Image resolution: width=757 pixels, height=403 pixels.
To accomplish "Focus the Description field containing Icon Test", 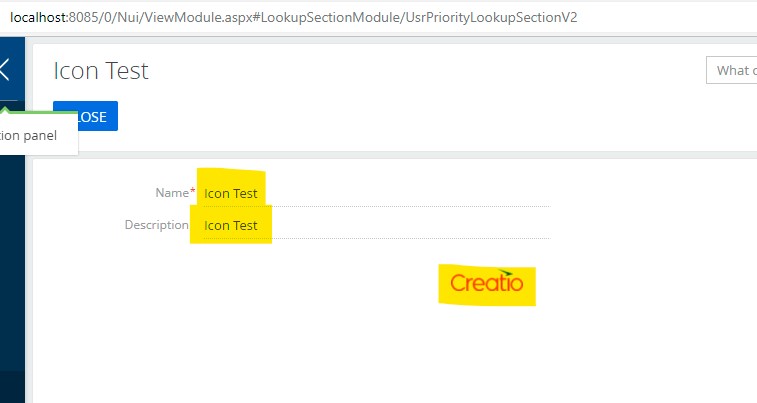I will tap(377, 225).
